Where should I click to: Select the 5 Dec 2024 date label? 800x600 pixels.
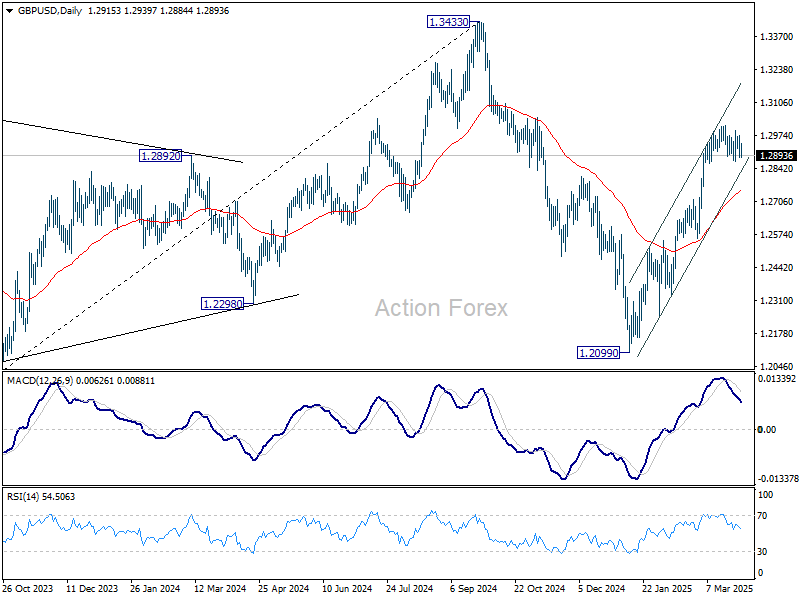[x=602, y=589]
